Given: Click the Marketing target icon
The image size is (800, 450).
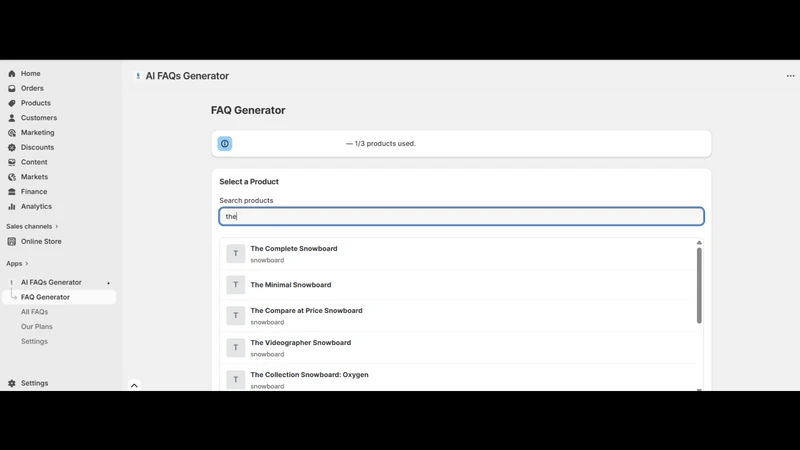Looking at the screenshot, I should (12, 133).
